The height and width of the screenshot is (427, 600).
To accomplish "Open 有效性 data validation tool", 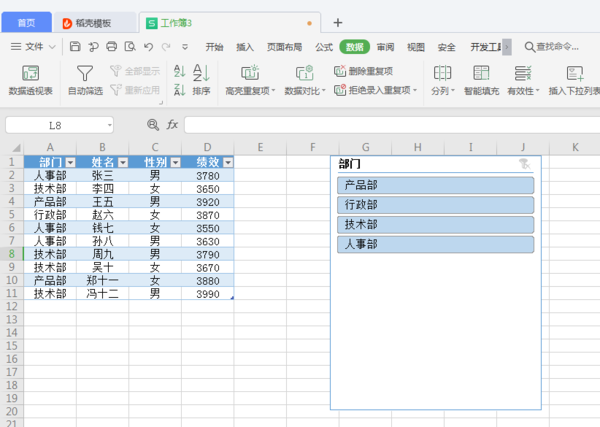I will [523, 80].
